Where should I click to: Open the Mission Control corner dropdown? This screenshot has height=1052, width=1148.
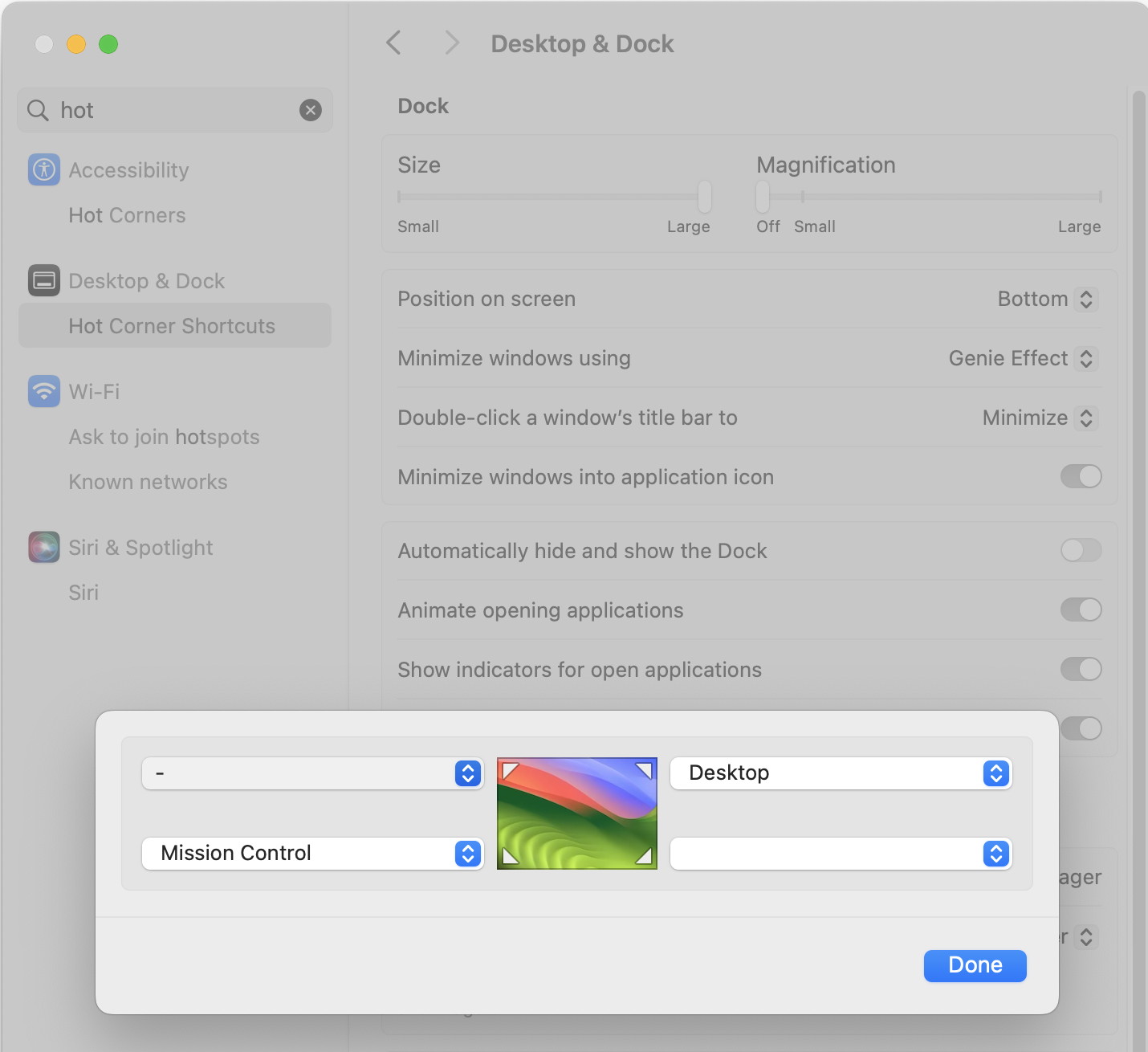click(x=313, y=854)
